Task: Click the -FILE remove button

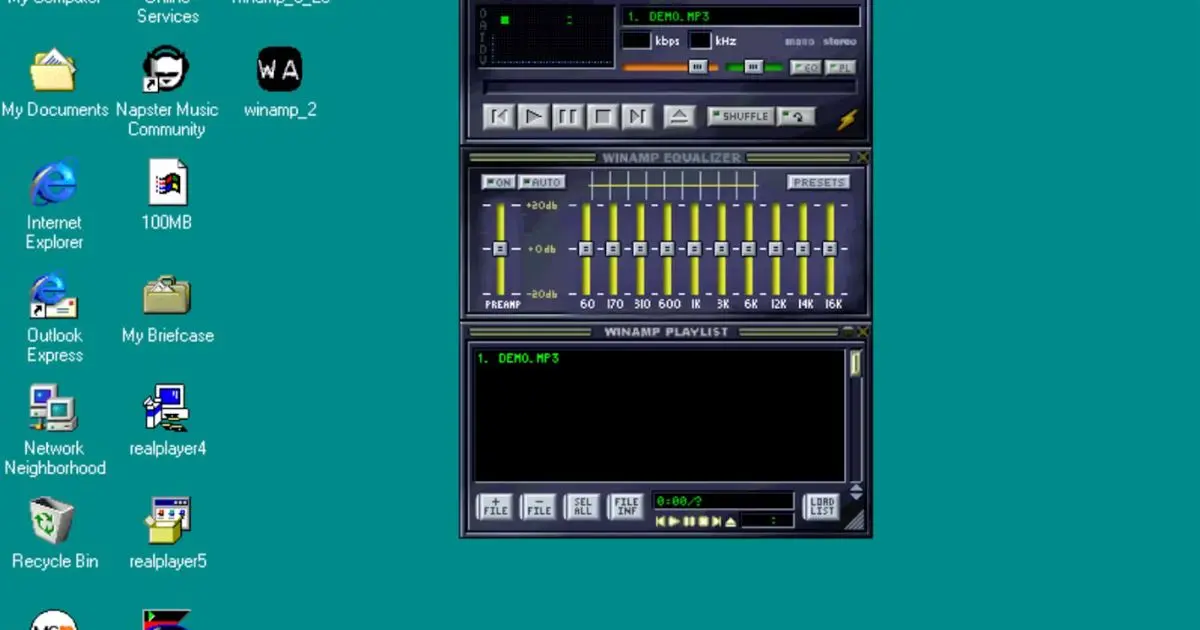Action: (539, 507)
